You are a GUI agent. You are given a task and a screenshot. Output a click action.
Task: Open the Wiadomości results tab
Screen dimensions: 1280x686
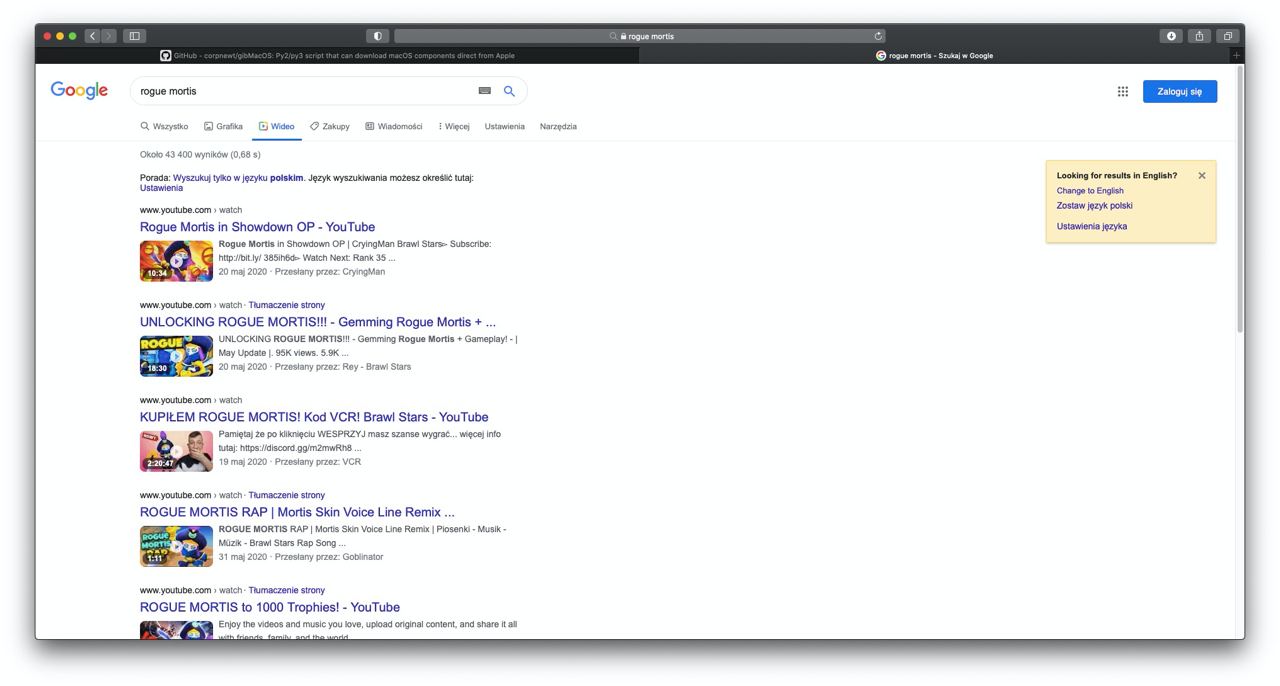(x=394, y=126)
